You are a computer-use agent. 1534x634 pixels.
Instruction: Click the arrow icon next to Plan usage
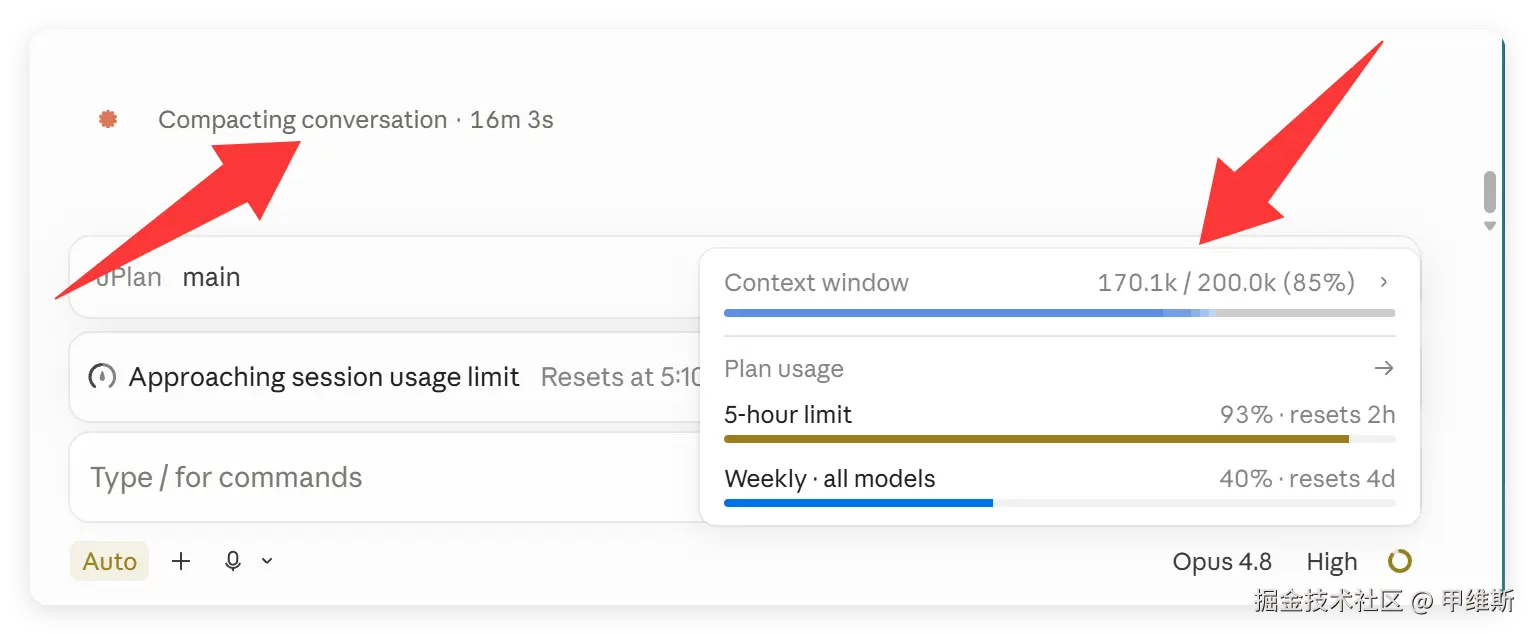[x=1384, y=369]
